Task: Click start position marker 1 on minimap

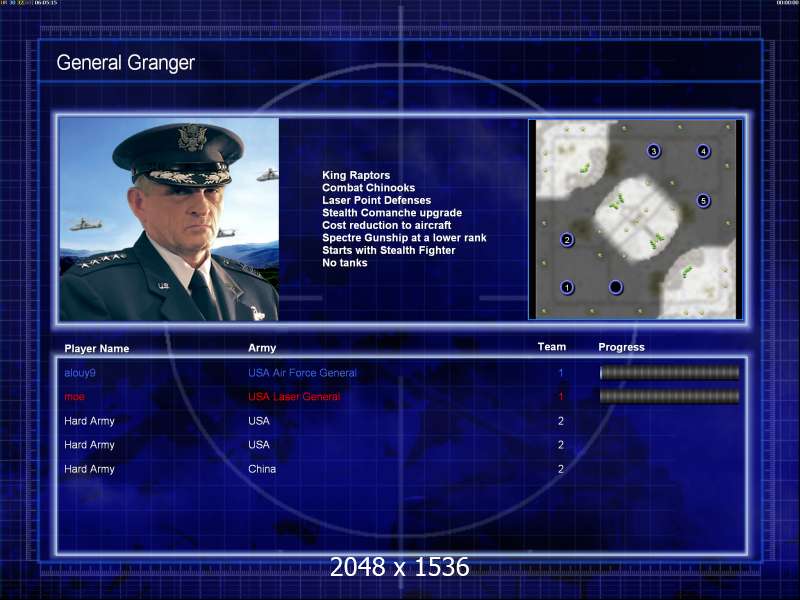Action: point(567,288)
